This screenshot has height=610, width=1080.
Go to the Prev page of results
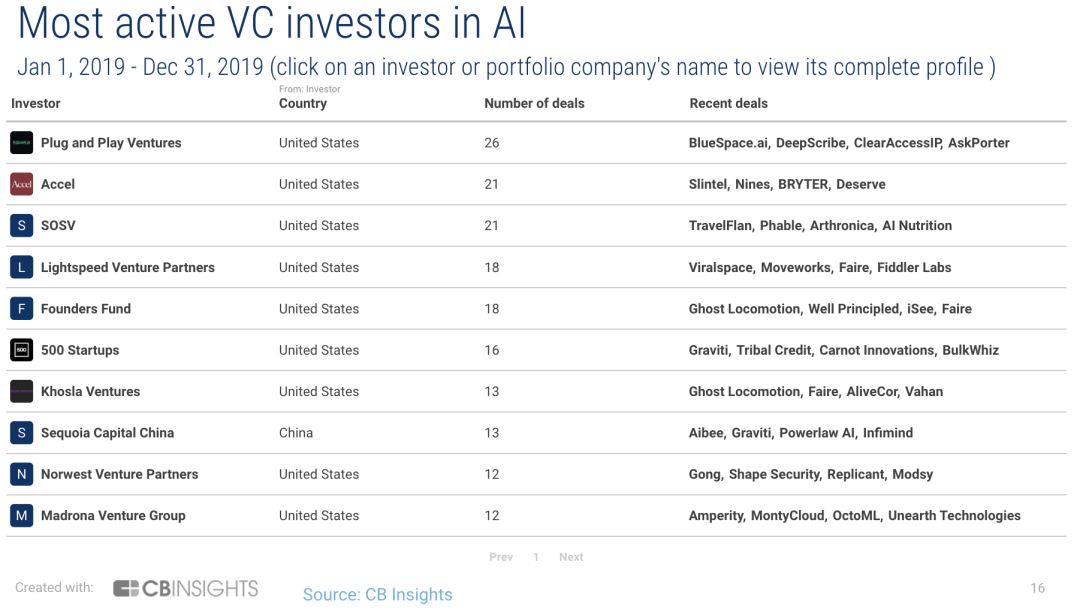[x=501, y=557]
